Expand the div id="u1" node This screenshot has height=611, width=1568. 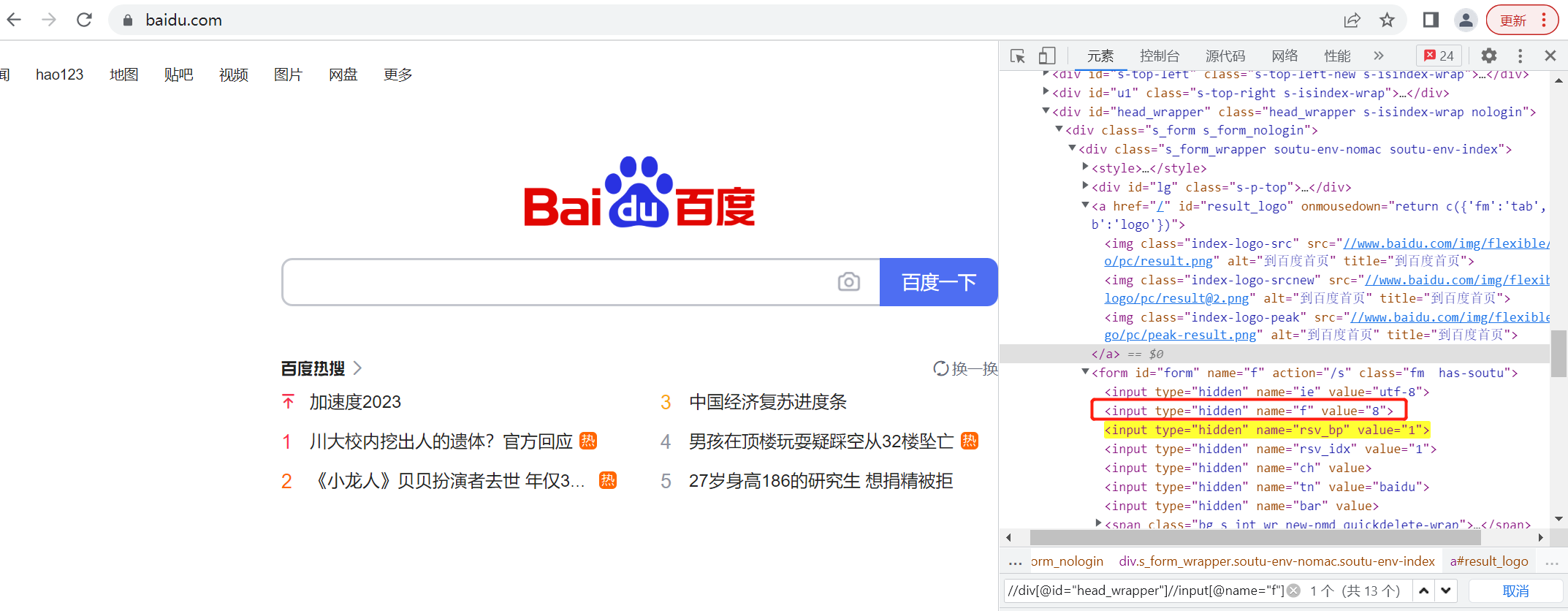1046,92
